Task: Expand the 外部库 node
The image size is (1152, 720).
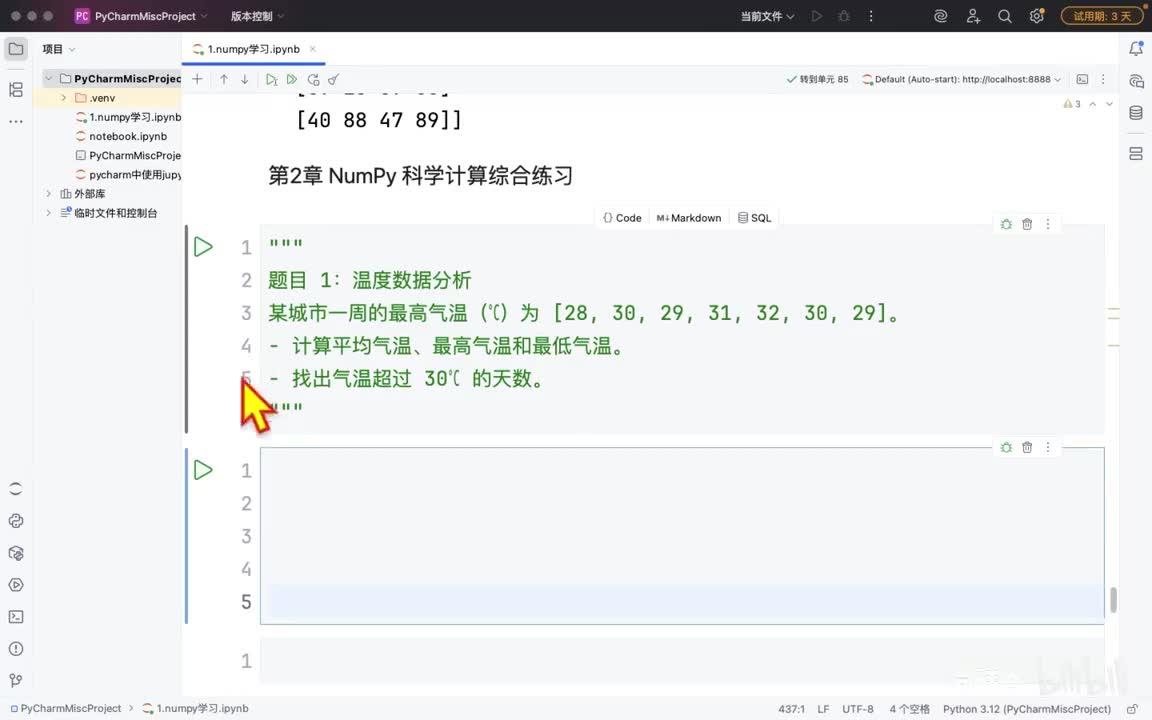Action: [x=48, y=194]
